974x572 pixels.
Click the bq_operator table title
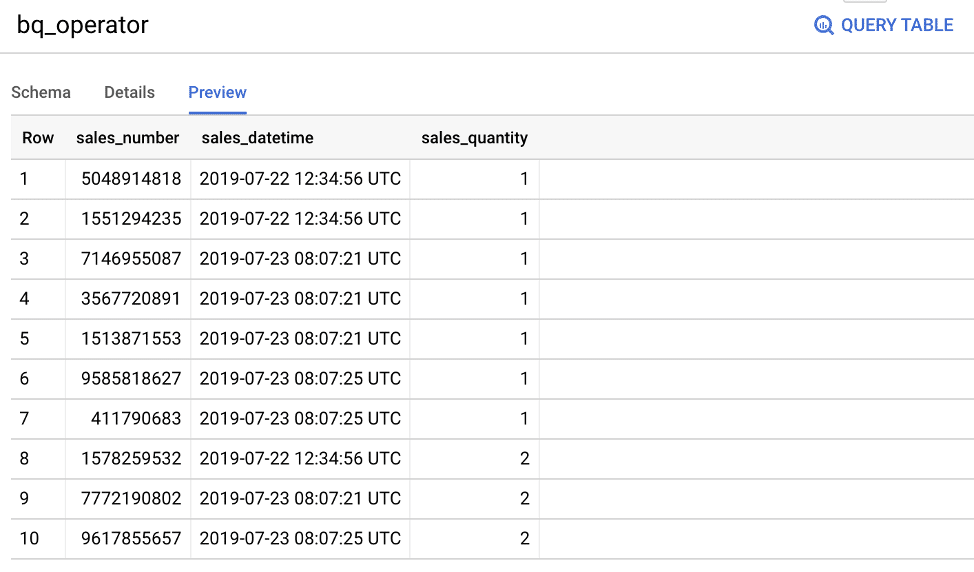[x=83, y=25]
